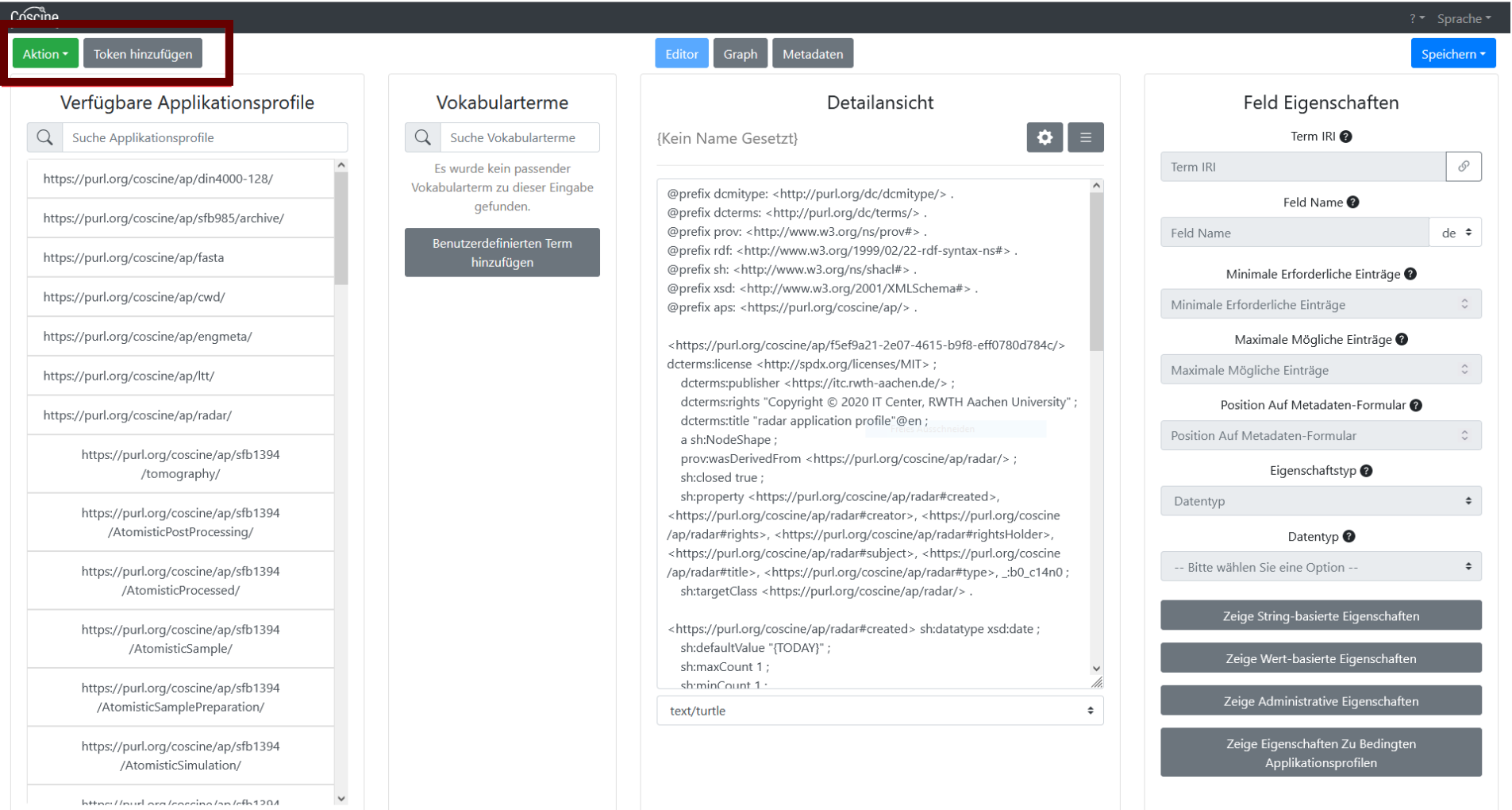Open the Feld Name language selector 'de'
The width and height of the screenshot is (1512, 810).
tap(1455, 233)
